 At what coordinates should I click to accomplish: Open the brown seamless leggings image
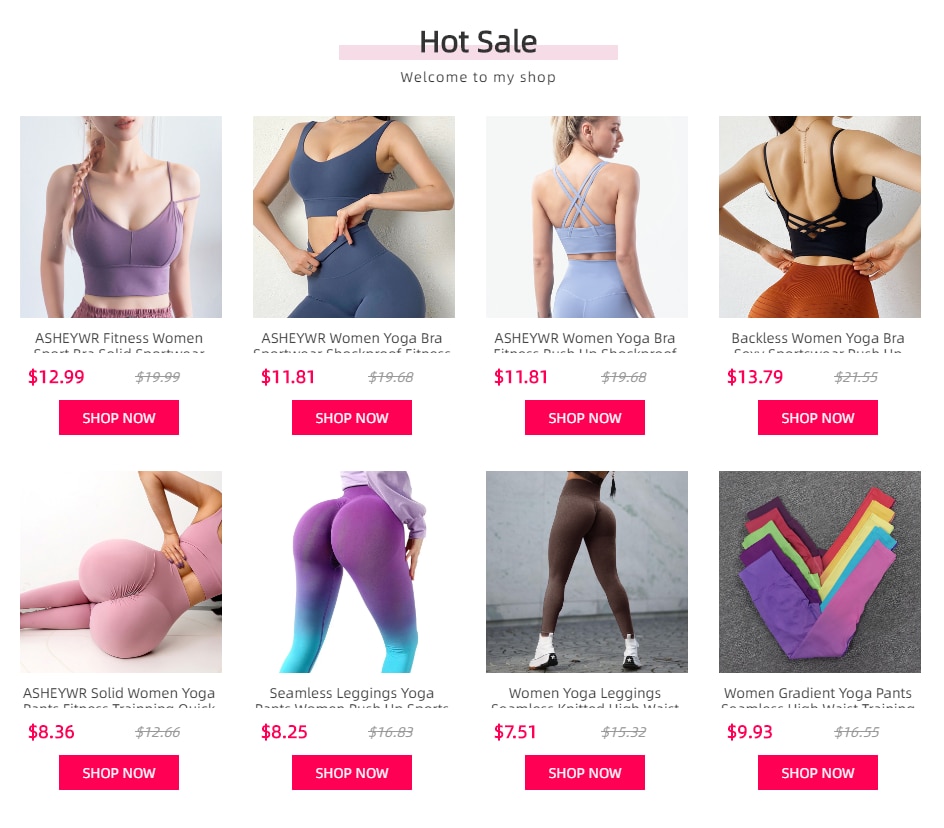586,571
